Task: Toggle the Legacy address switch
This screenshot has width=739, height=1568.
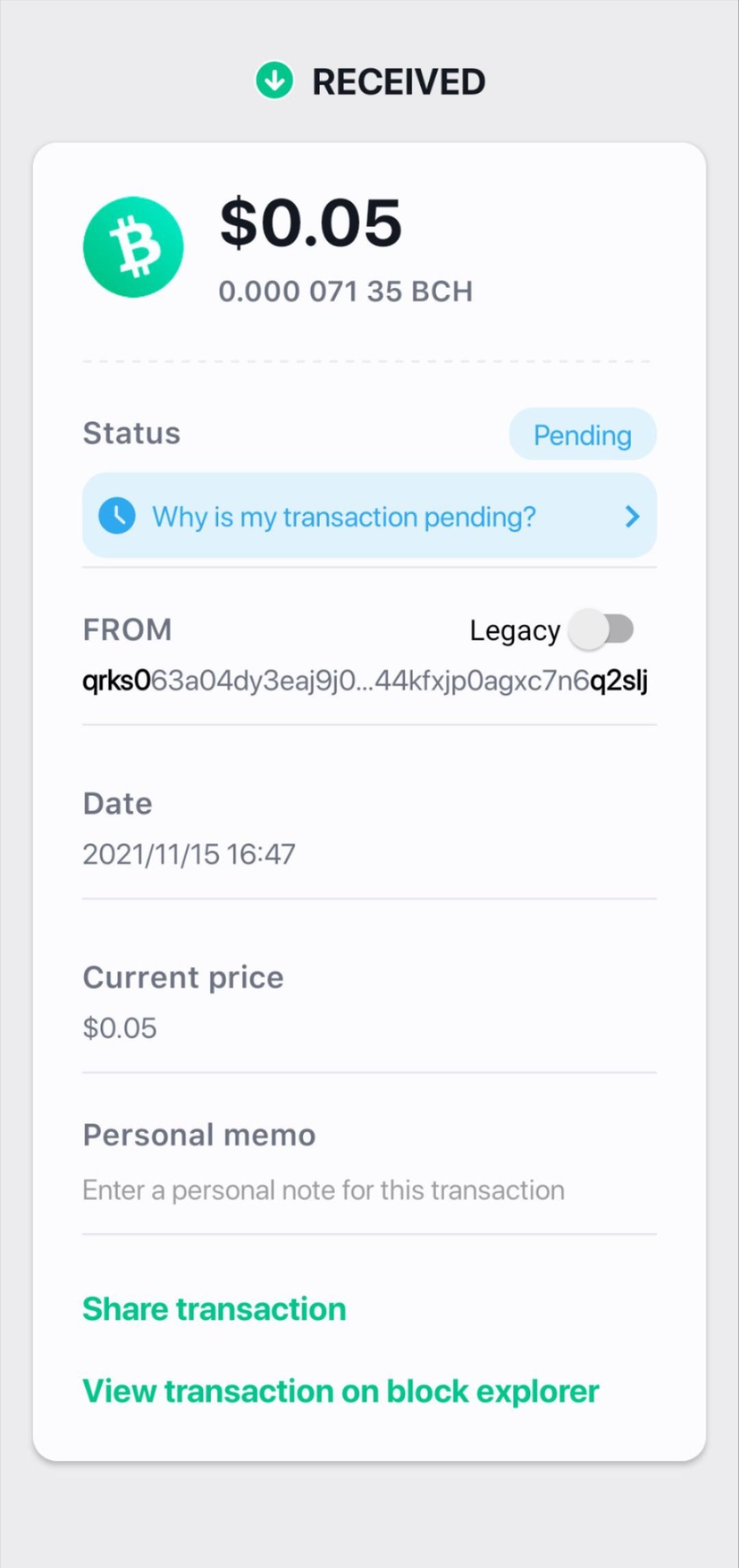Action: click(603, 629)
